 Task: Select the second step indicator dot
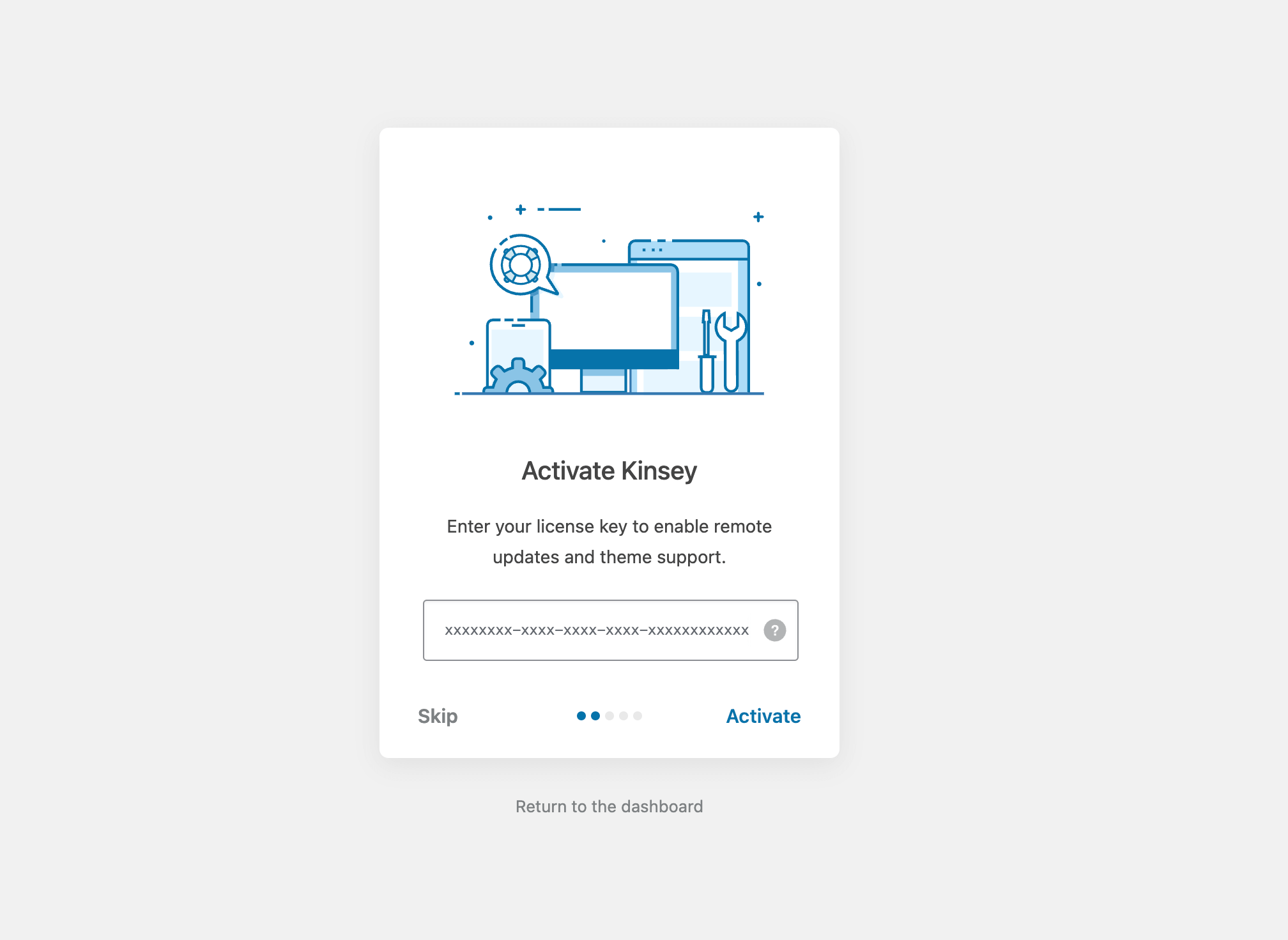pos(595,716)
